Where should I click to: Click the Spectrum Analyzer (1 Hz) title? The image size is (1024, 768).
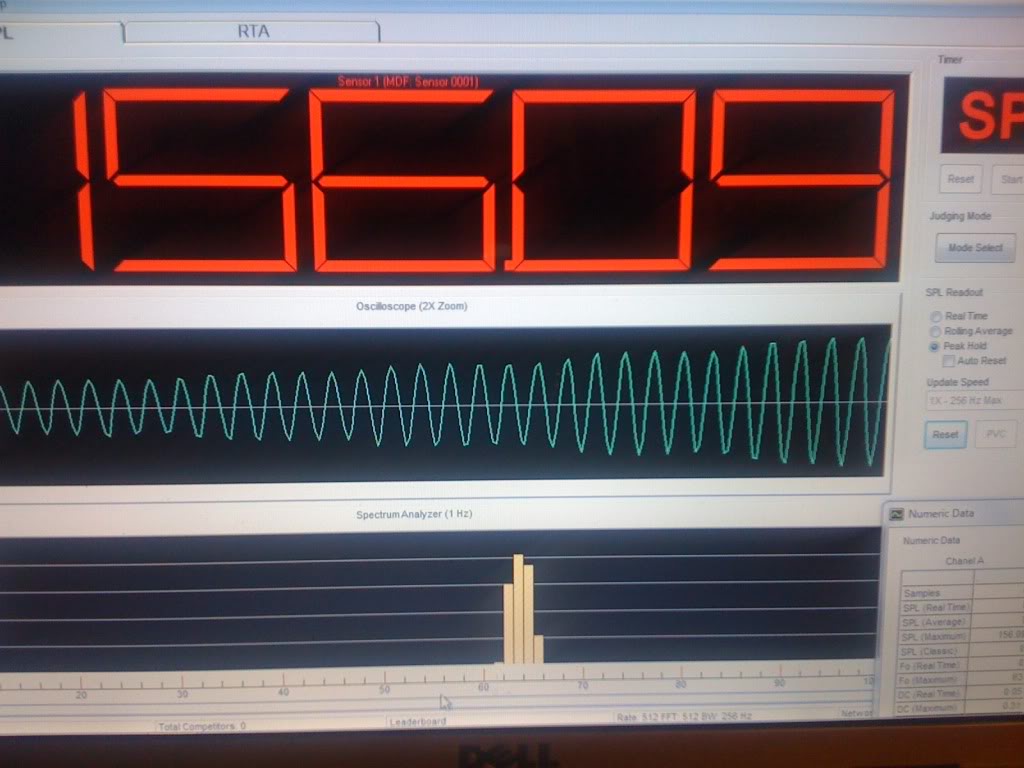[x=414, y=514]
